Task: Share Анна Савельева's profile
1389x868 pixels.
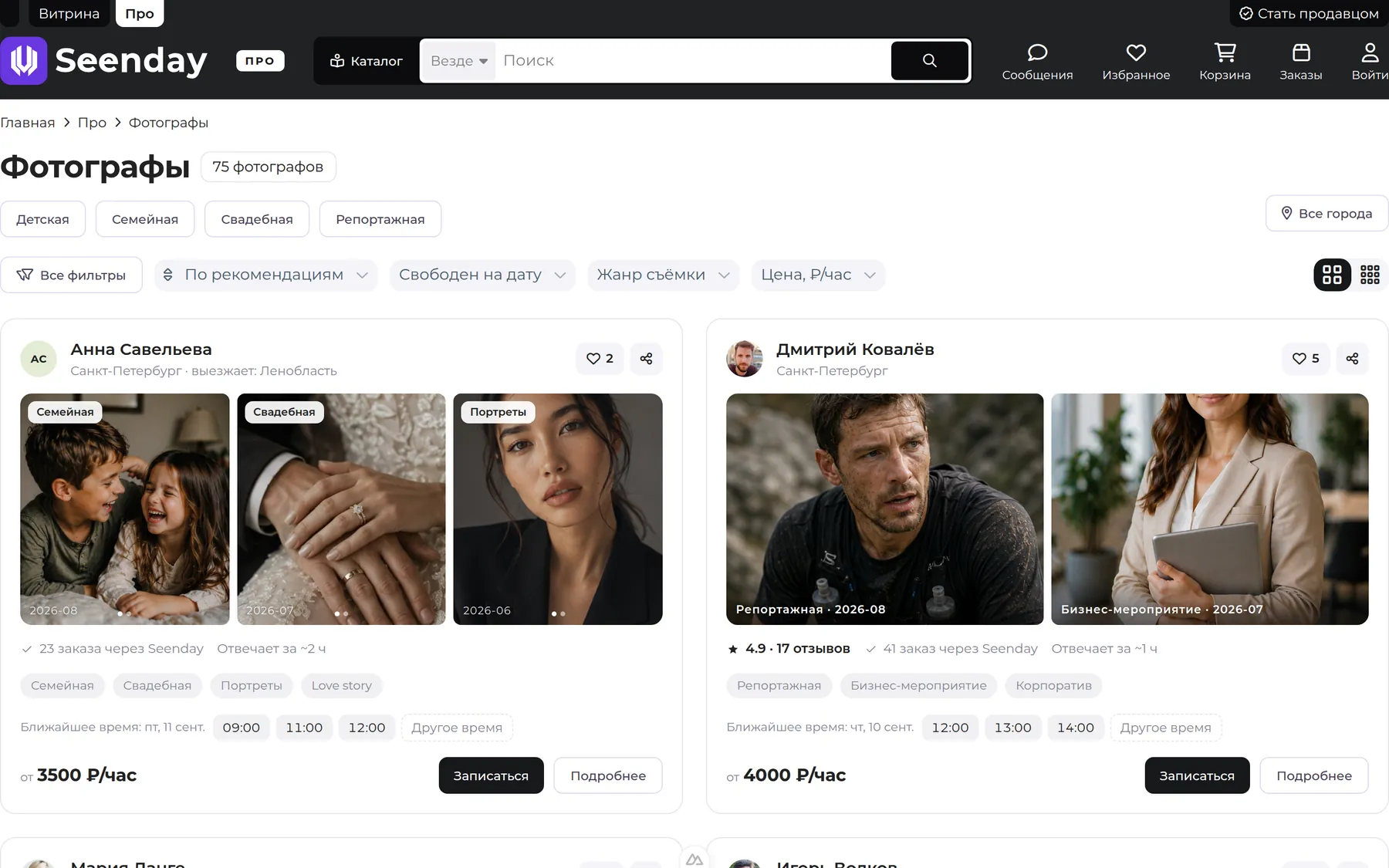Action: [x=646, y=359]
